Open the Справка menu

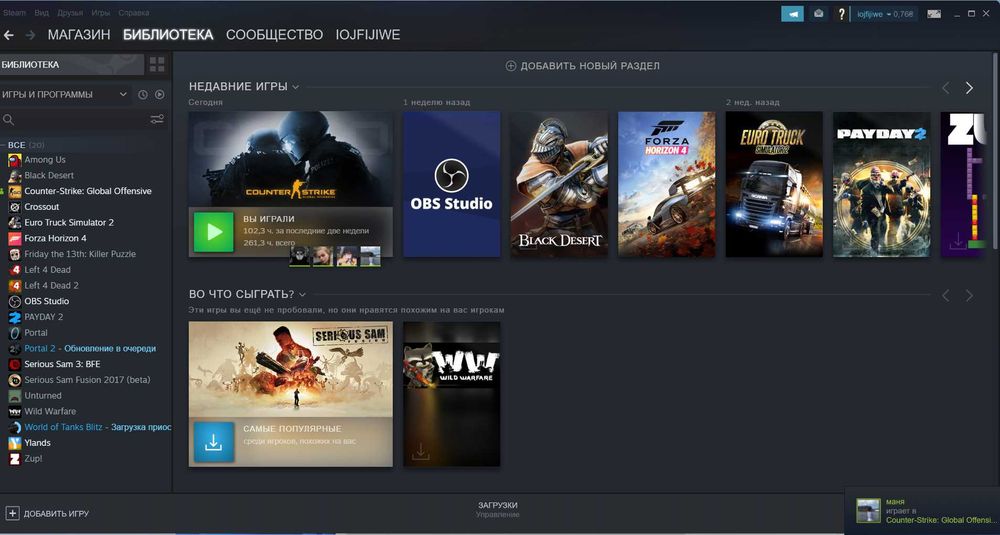point(134,13)
